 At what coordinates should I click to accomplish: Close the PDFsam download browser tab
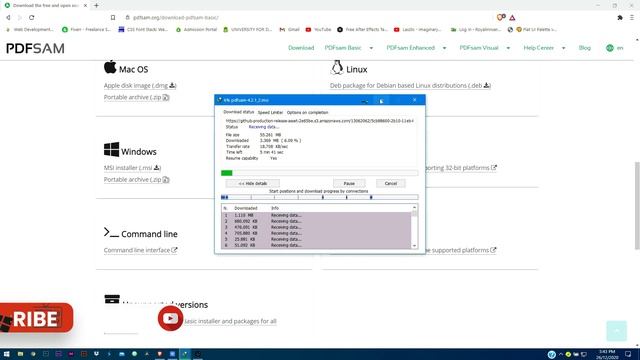(x=85, y=5)
